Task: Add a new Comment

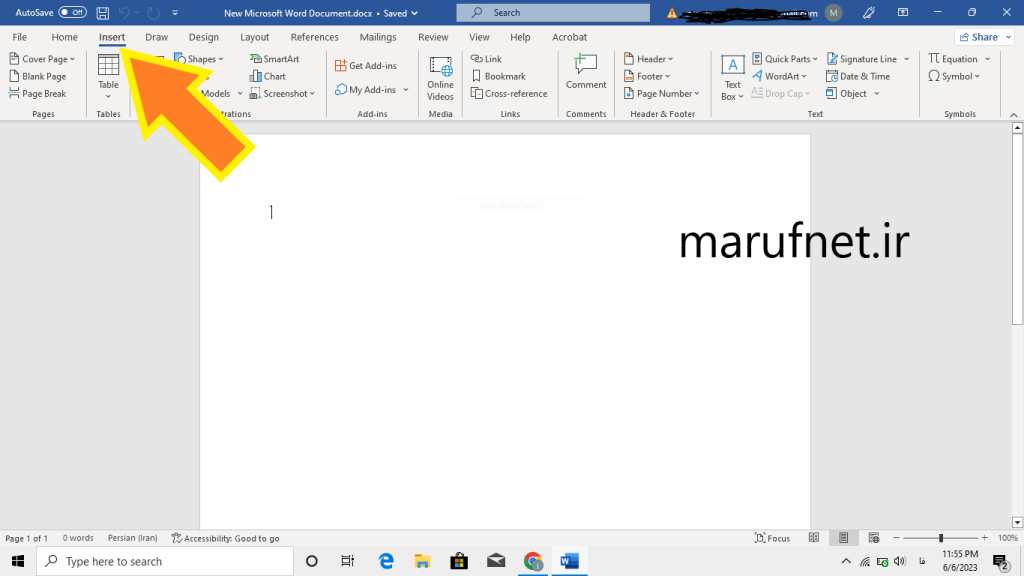Action: [586, 72]
